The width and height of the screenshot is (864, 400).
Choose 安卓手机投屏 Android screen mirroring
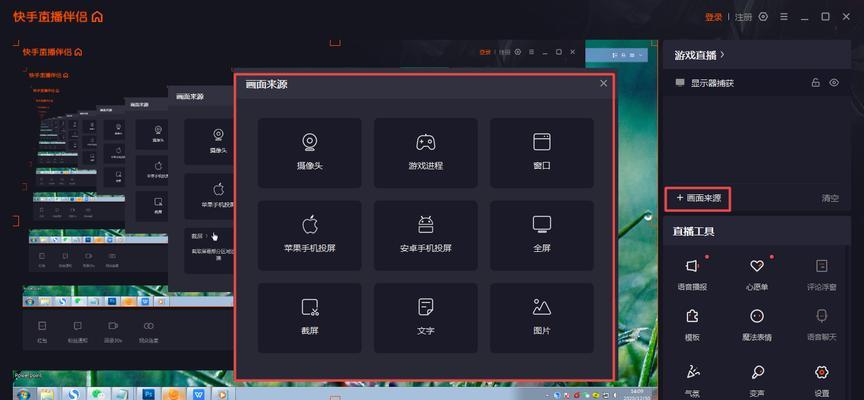(x=425, y=235)
